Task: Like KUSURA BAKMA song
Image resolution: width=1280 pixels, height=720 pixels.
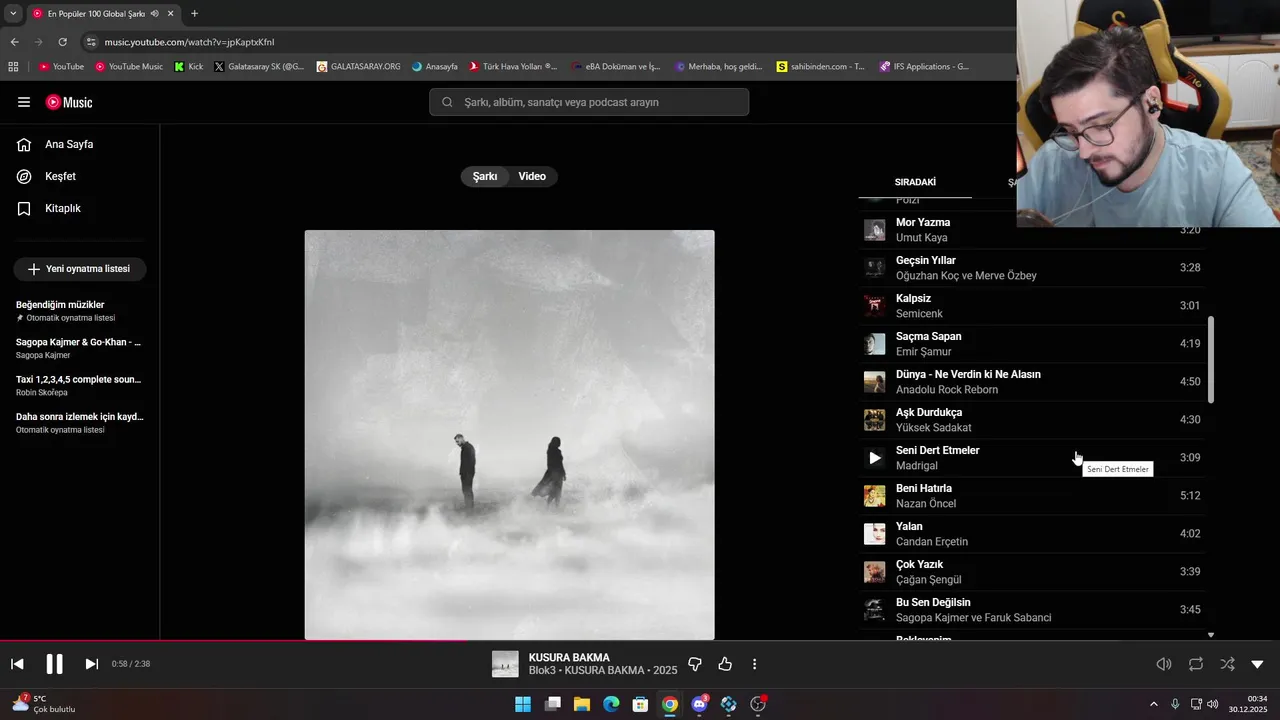Action: [725, 664]
